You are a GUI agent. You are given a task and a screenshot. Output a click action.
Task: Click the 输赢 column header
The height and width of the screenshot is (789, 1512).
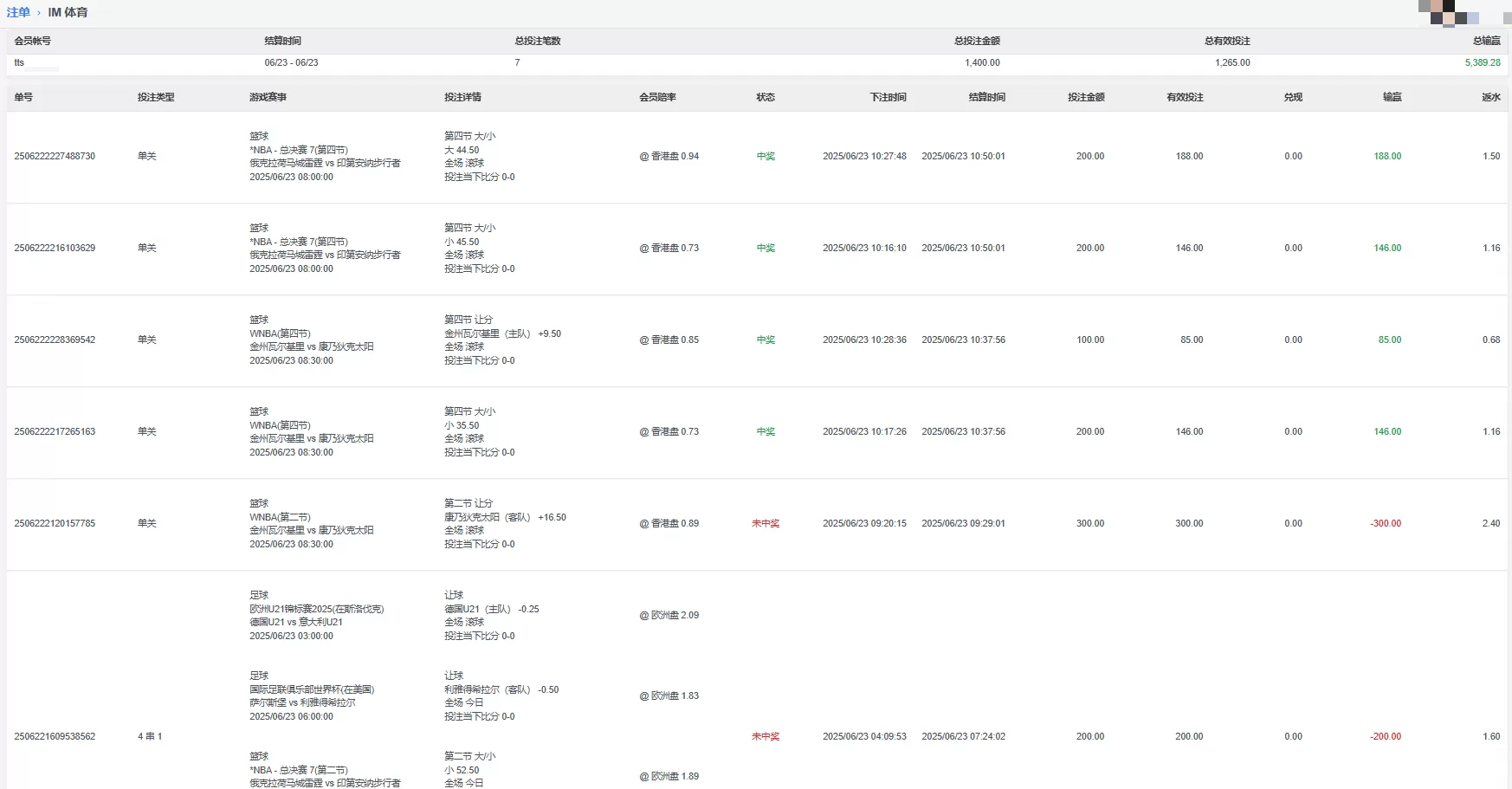(1392, 97)
